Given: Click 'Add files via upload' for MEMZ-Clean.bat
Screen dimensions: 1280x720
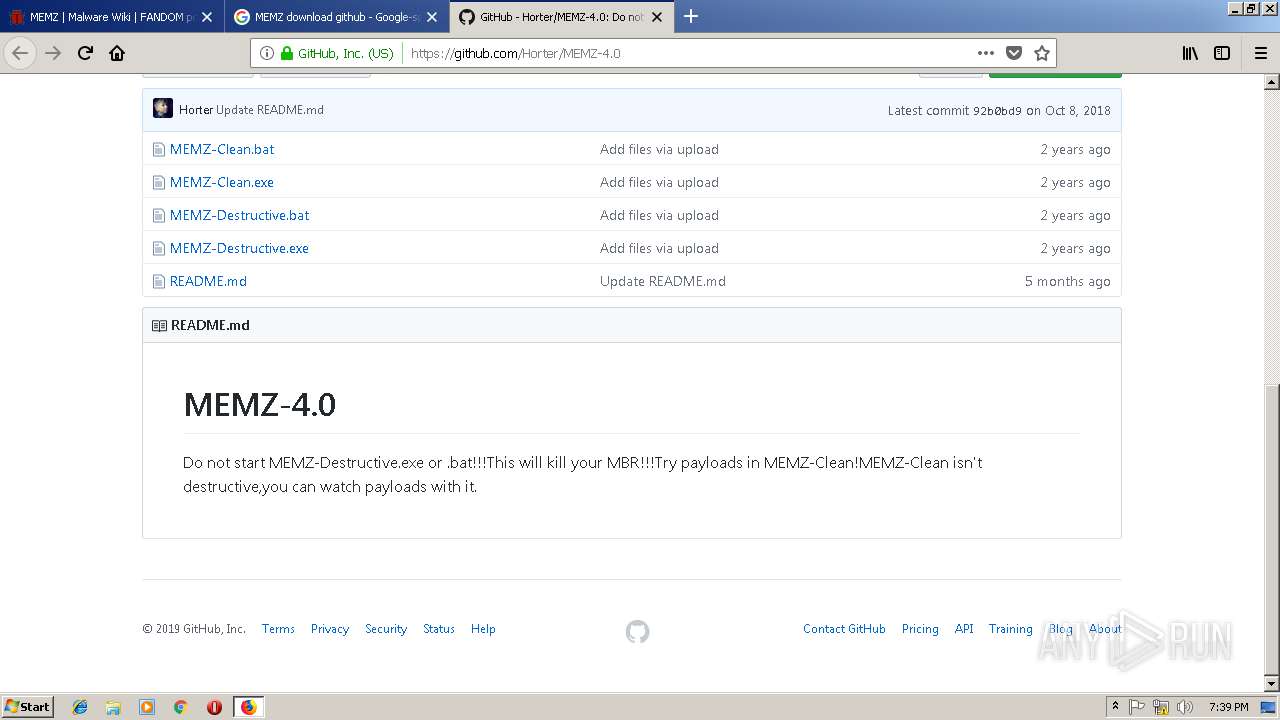Looking at the screenshot, I should pyautogui.click(x=659, y=149).
